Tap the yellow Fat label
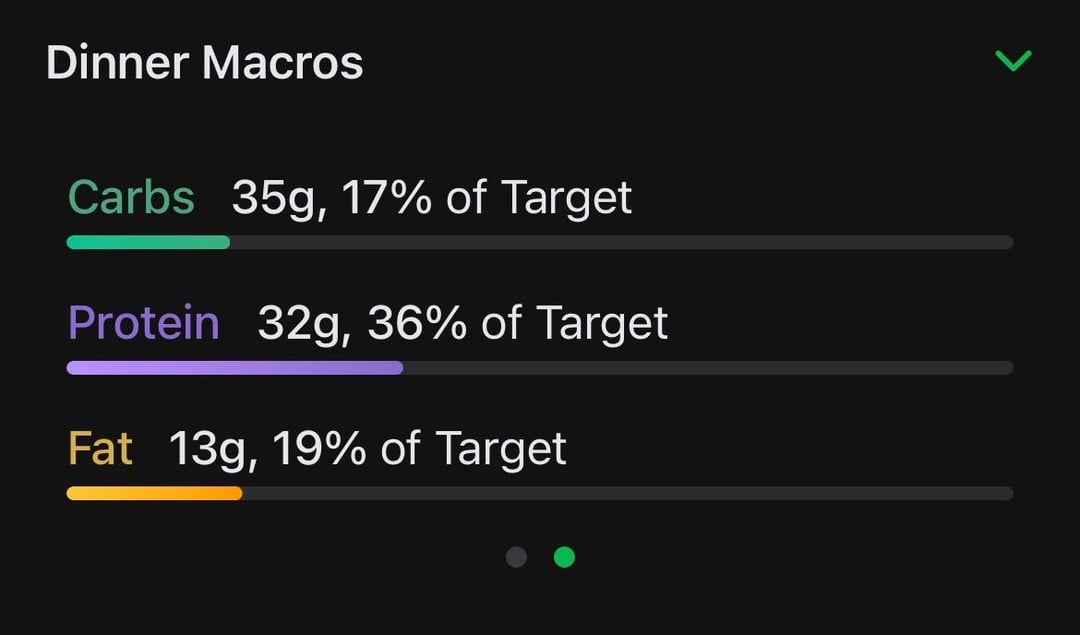1080x635 pixels. click(x=100, y=449)
